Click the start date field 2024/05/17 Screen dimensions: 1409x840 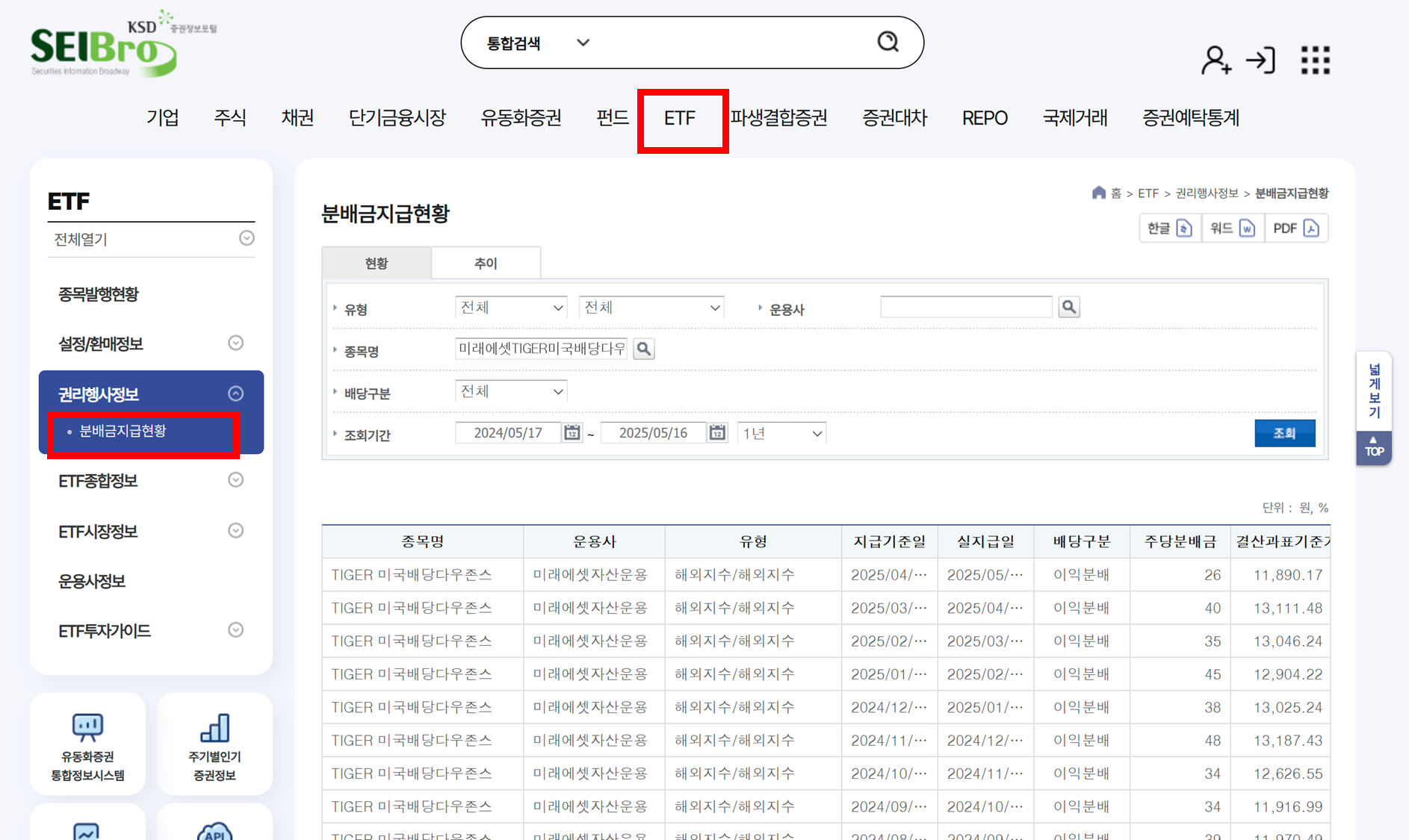pos(508,433)
